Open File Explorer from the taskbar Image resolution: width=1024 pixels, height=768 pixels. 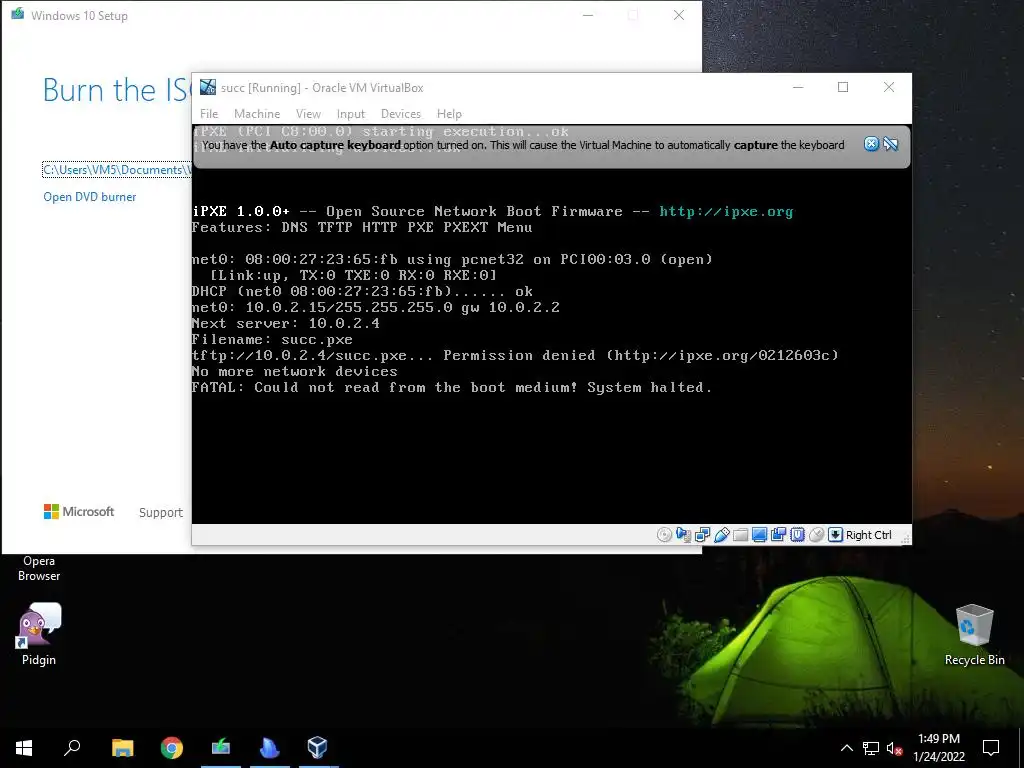click(122, 748)
